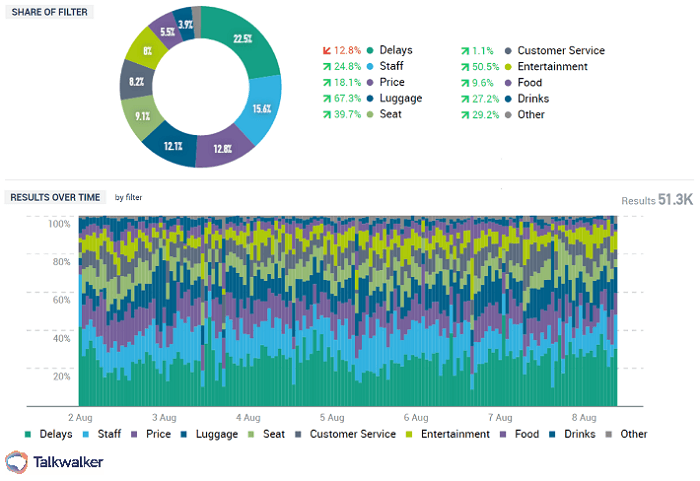Click the 4 Aug date on the x-axis
Image resolution: width=700 pixels, height=481 pixels.
(248, 415)
